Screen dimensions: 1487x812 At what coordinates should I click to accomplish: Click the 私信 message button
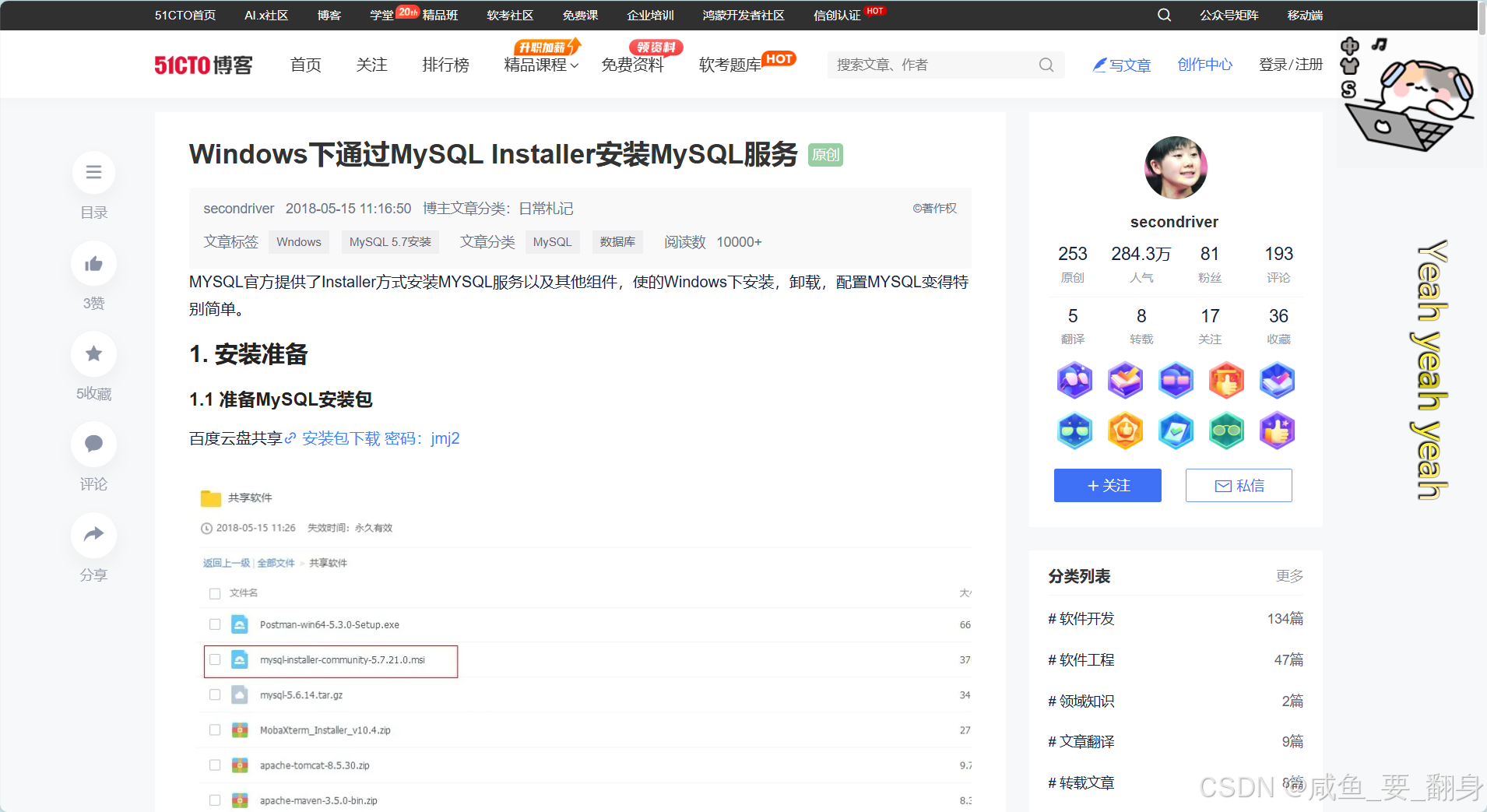coord(1239,485)
